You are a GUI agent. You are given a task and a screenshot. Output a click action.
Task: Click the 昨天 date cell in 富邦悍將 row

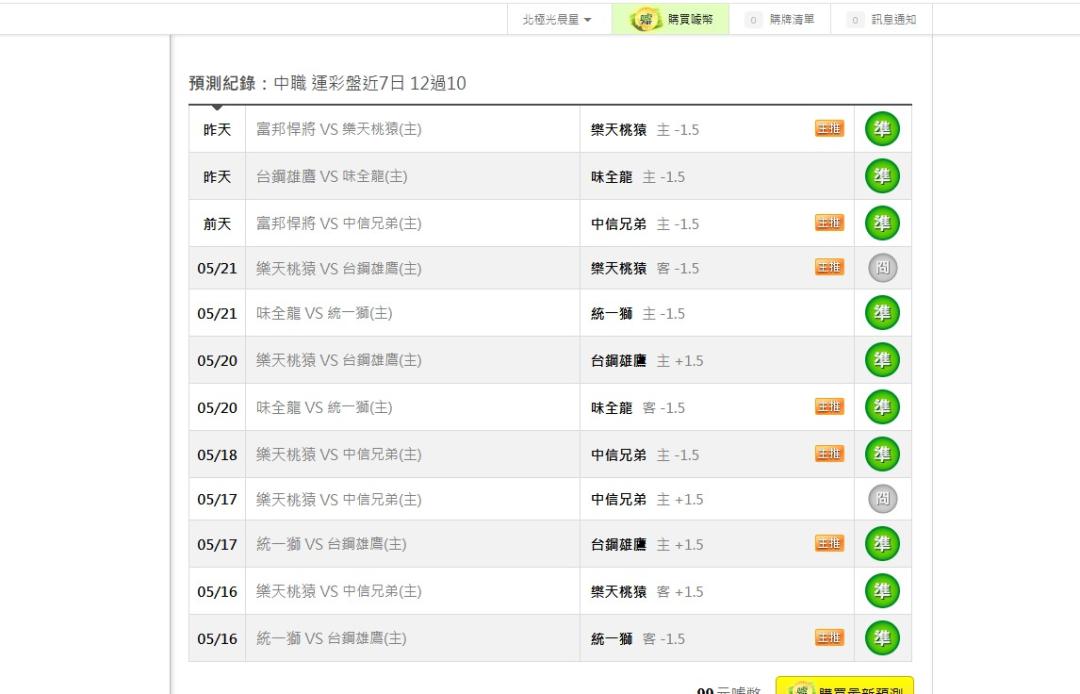coord(217,129)
